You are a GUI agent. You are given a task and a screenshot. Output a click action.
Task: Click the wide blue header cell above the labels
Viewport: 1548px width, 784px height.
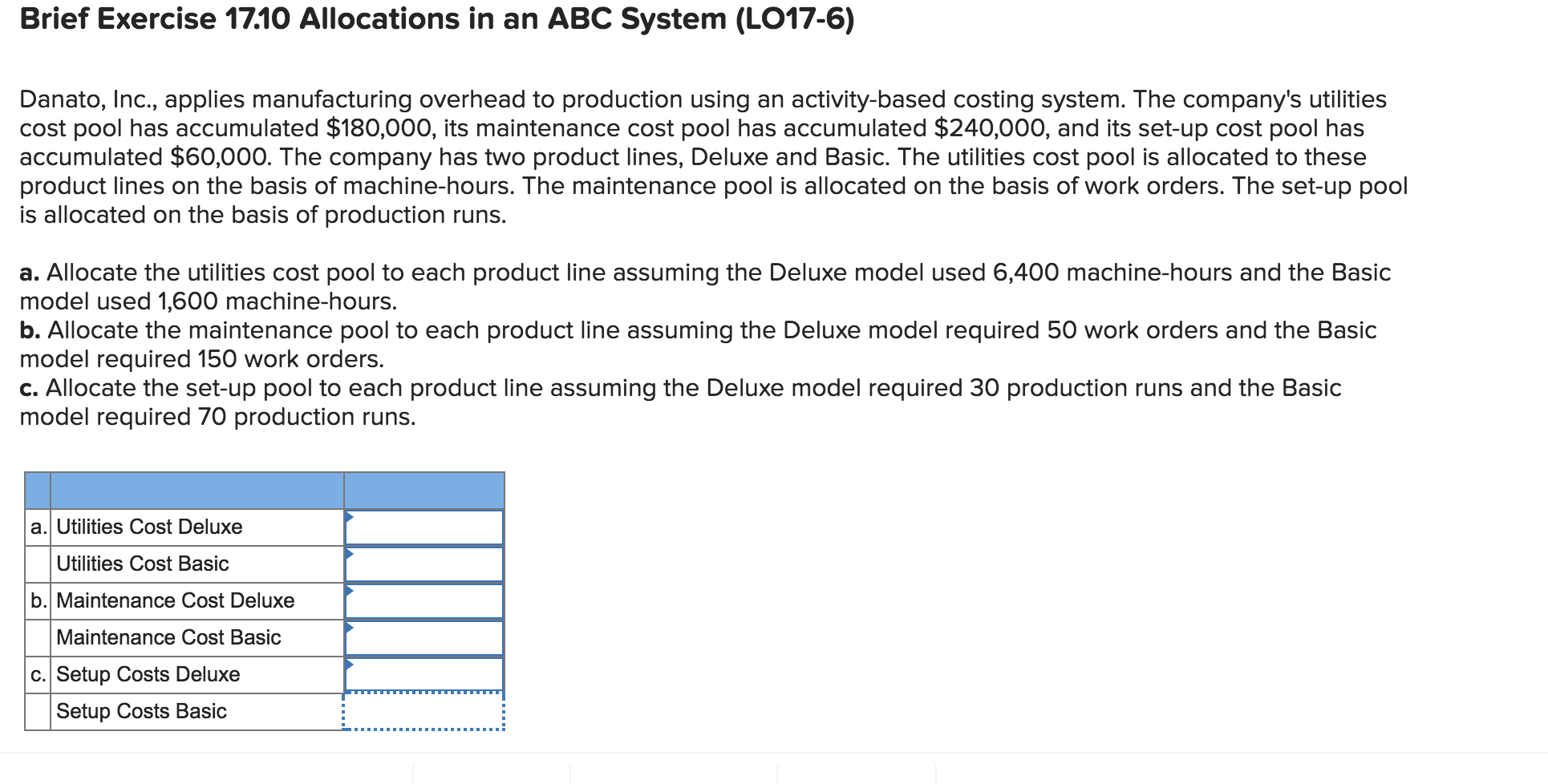(197, 489)
